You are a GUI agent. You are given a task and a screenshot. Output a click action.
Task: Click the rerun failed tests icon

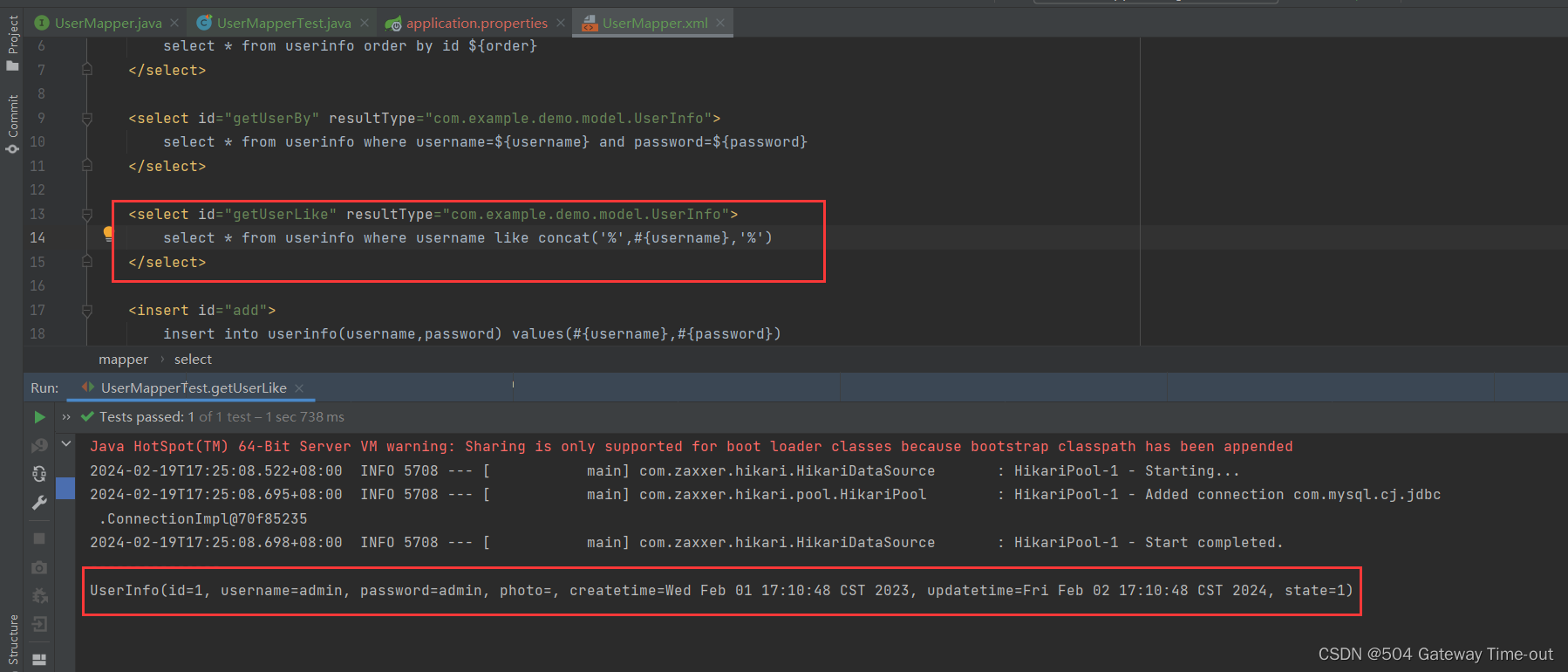coord(39,446)
